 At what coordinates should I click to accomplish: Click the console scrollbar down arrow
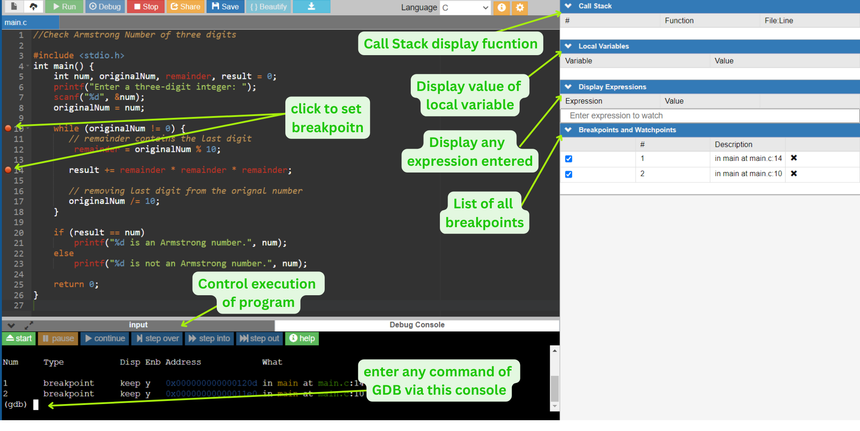[x=555, y=406]
